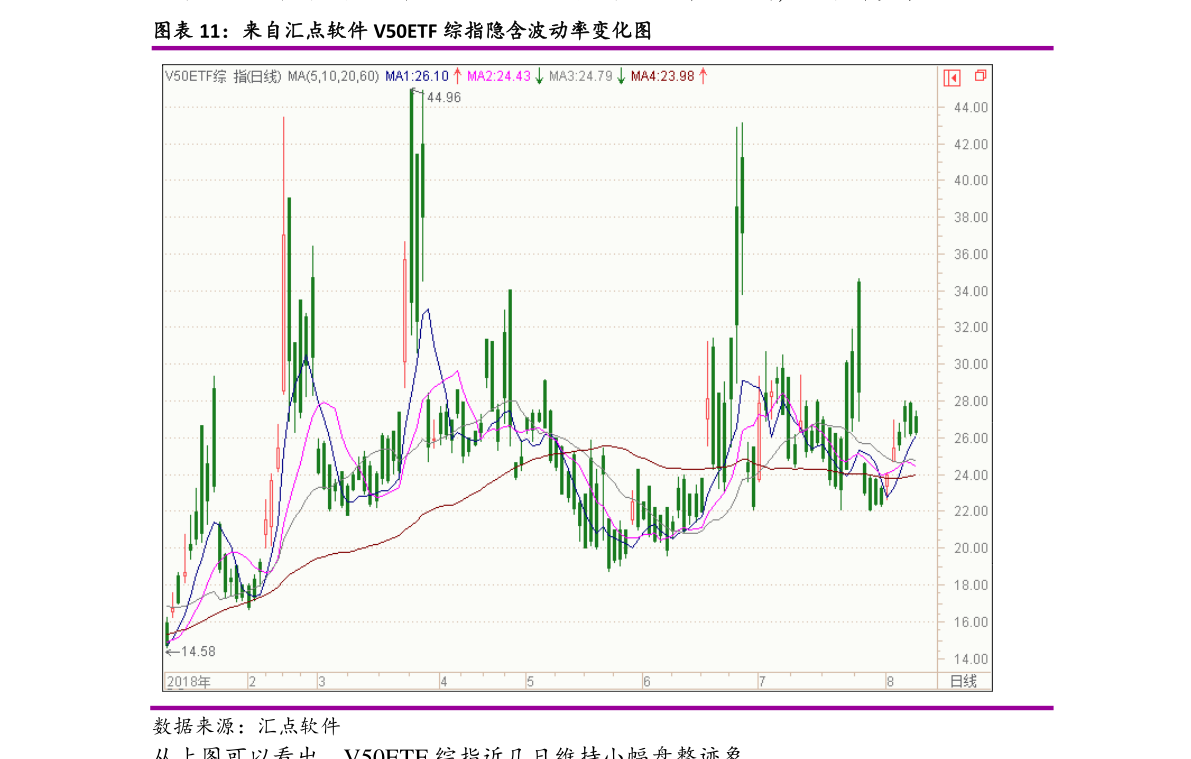Viewport: 1191px width, 759px height.
Task: Click the 44.96 high price marker
Action: point(443,98)
